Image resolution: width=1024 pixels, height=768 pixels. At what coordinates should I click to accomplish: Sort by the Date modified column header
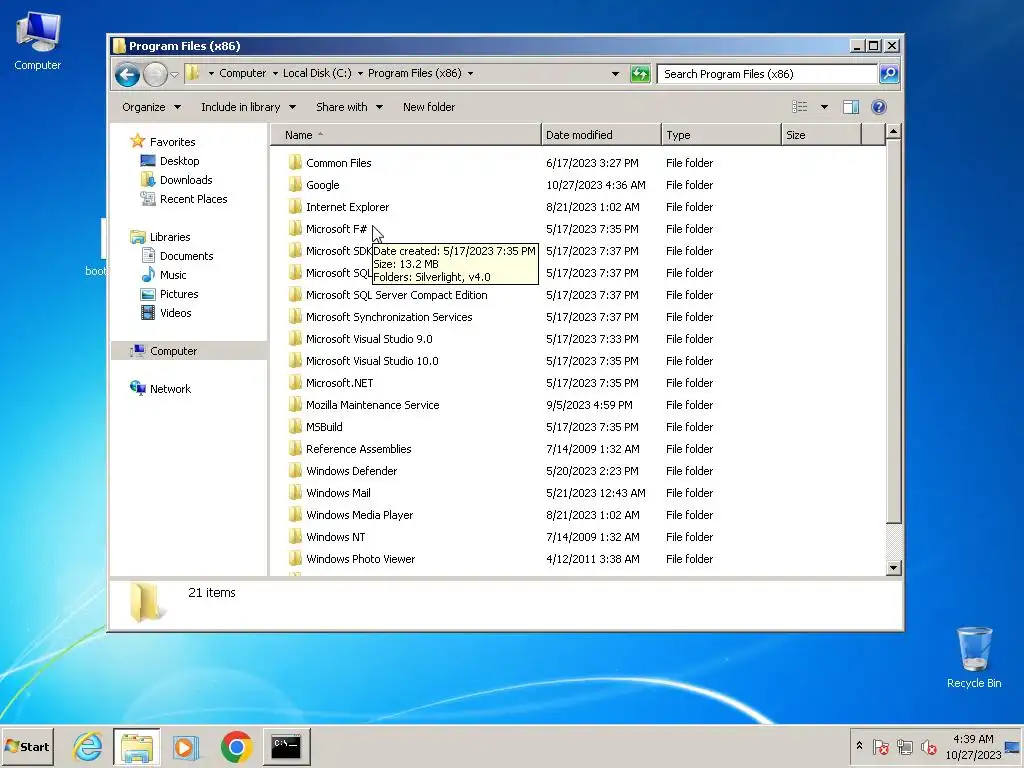601,135
